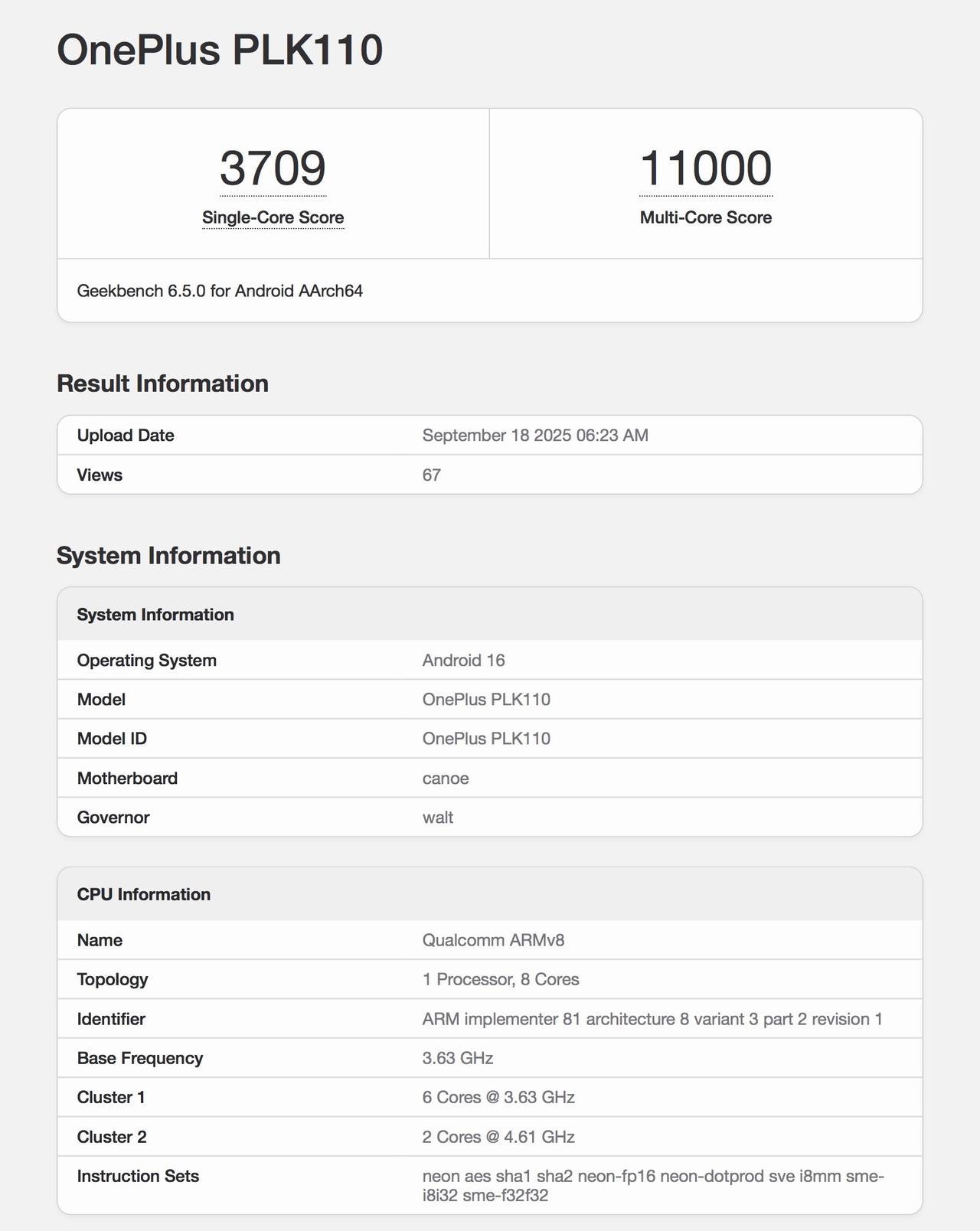The width and height of the screenshot is (980, 1231).
Task: Click the Views count value 67
Action: (x=432, y=475)
